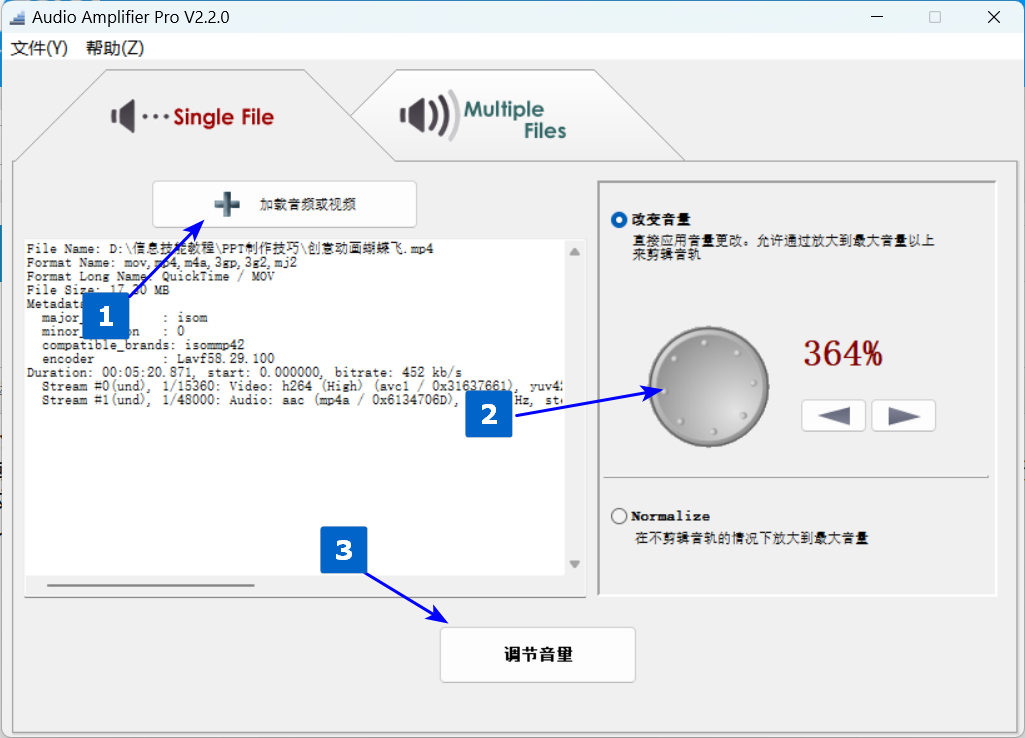The height and width of the screenshot is (738, 1025).
Task: Click the horizontal scrollbar under file info
Action: pyautogui.click(x=150, y=585)
